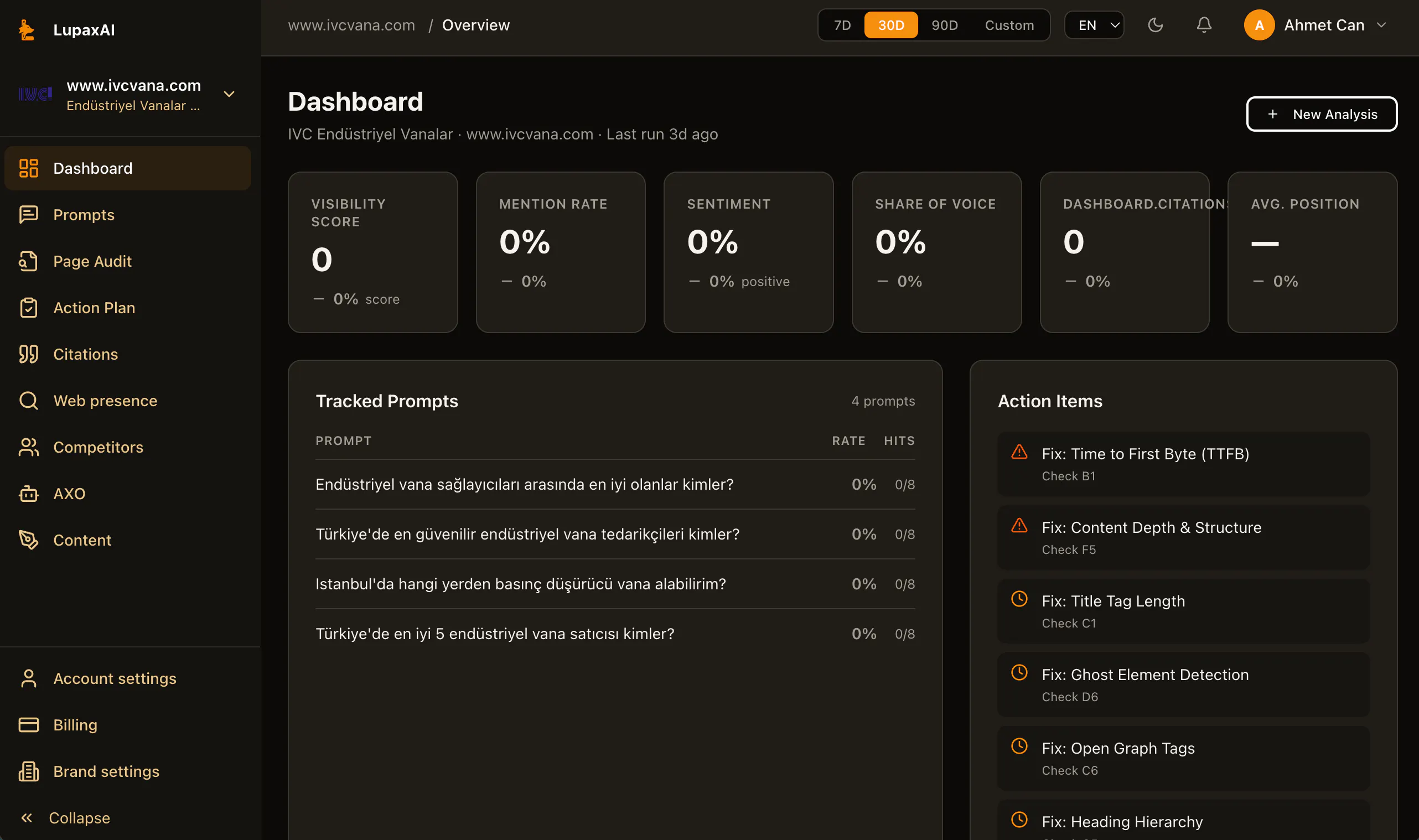Click warning triangle icon beside Content Depth
The width and height of the screenshot is (1419, 840).
1019,525
